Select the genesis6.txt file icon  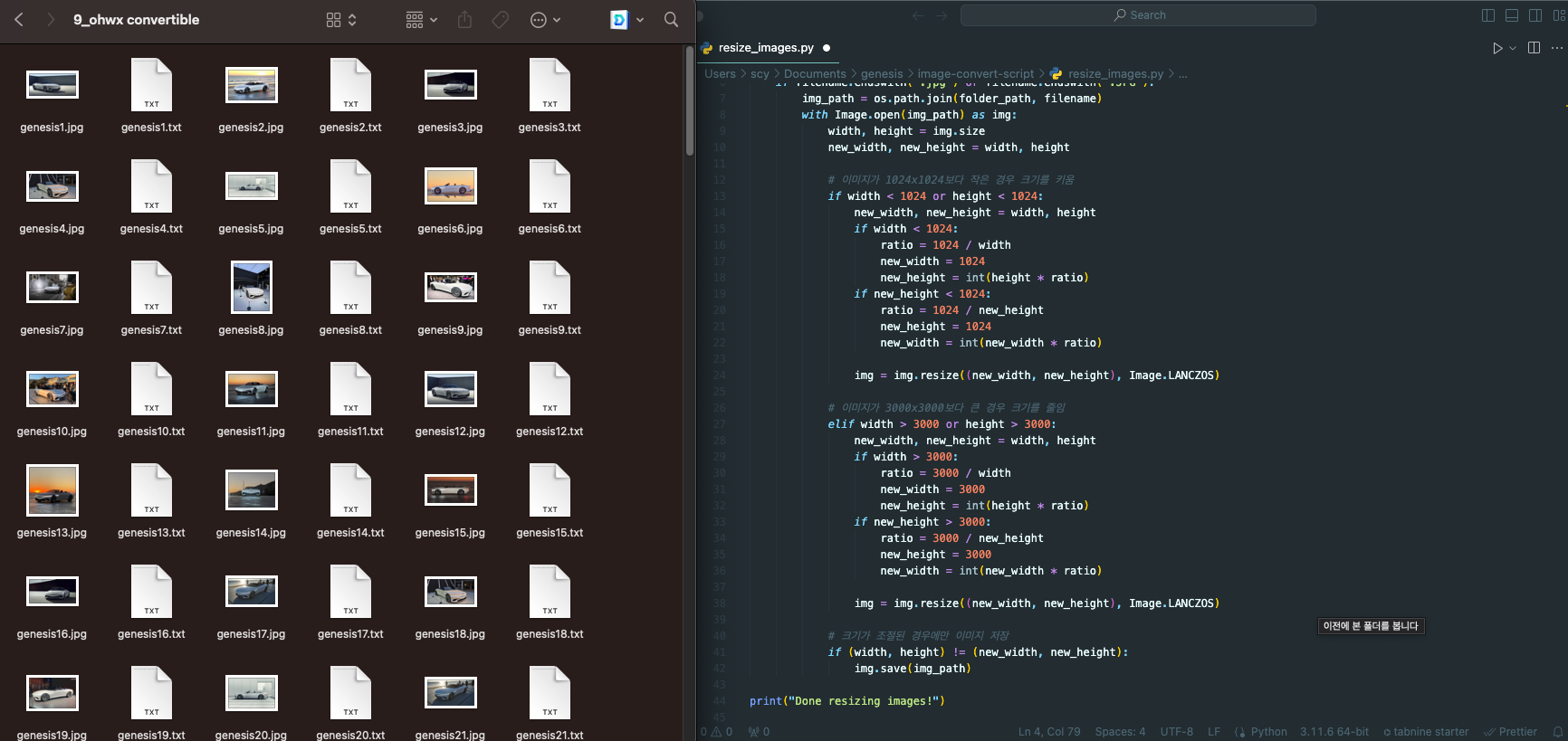click(x=550, y=186)
